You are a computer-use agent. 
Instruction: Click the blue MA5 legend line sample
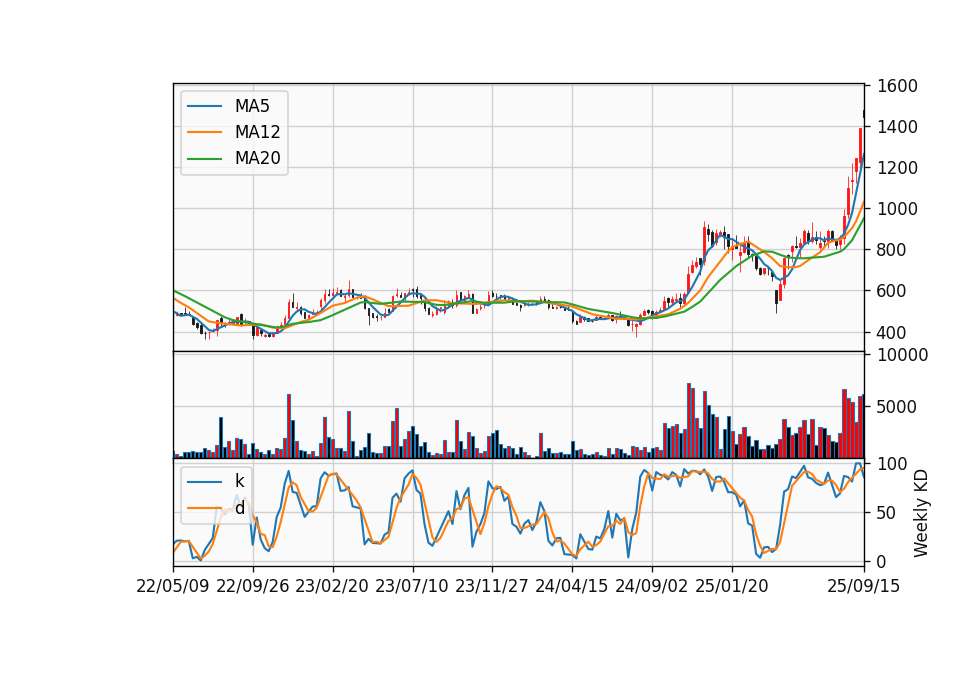click(x=204, y=107)
